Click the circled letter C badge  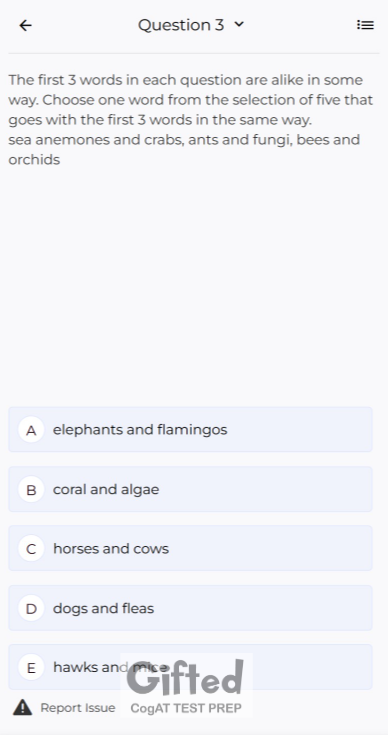(31, 548)
